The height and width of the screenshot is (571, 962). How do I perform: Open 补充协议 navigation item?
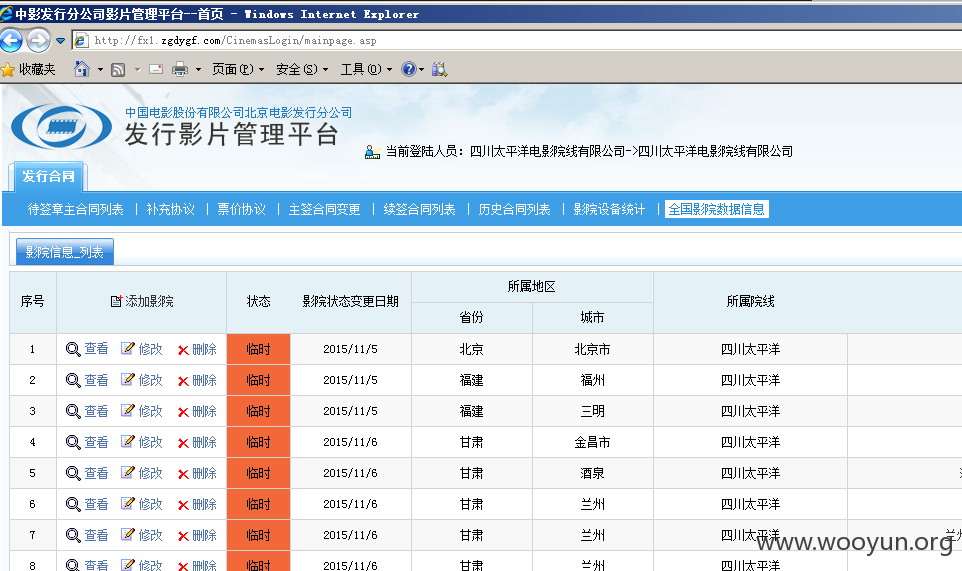point(171,210)
